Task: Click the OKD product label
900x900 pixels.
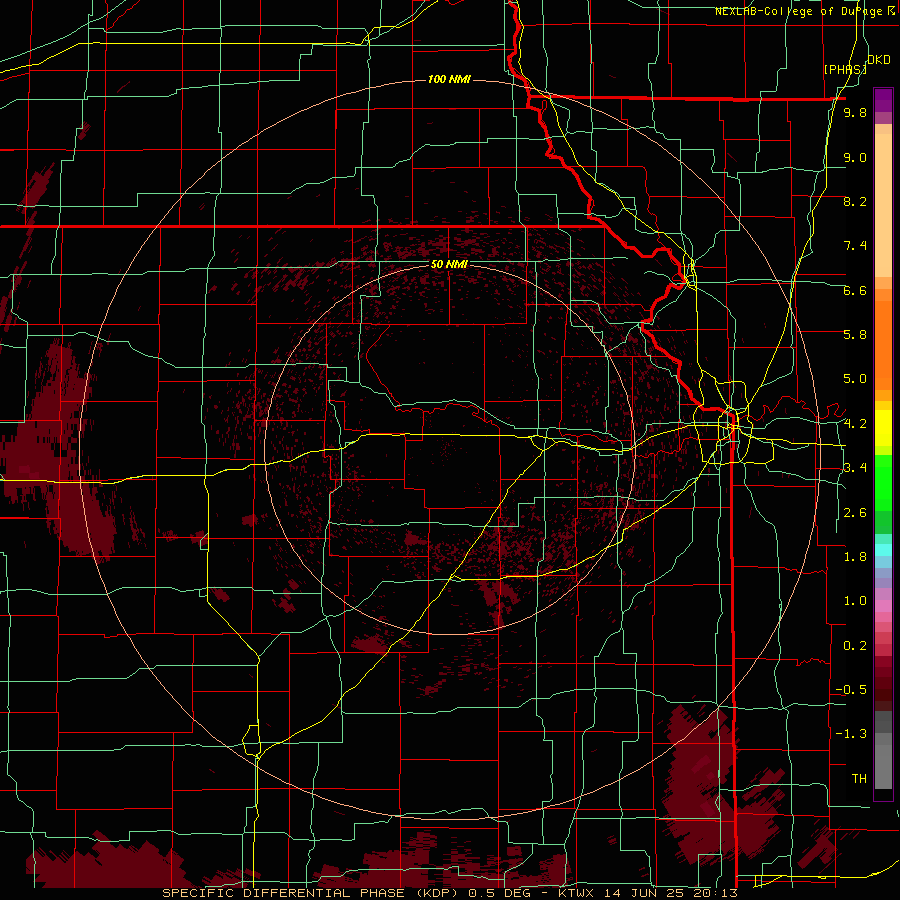Action: click(879, 60)
